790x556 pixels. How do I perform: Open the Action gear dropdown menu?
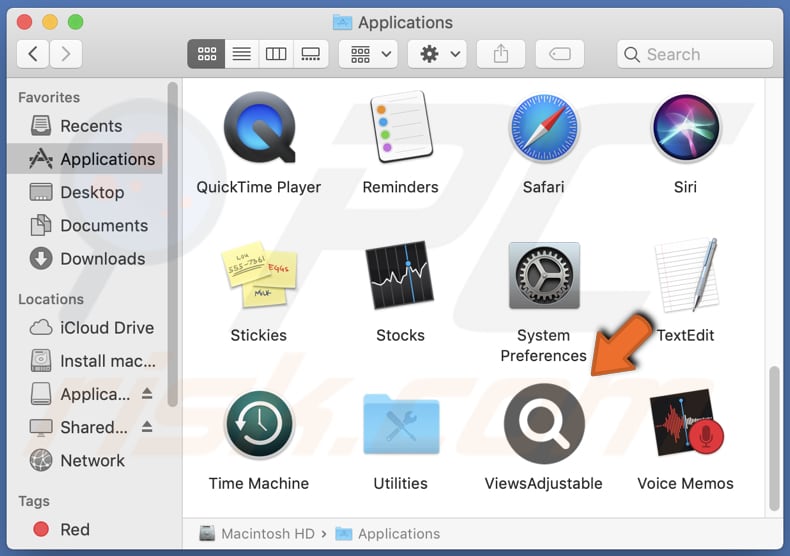coord(437,54)
